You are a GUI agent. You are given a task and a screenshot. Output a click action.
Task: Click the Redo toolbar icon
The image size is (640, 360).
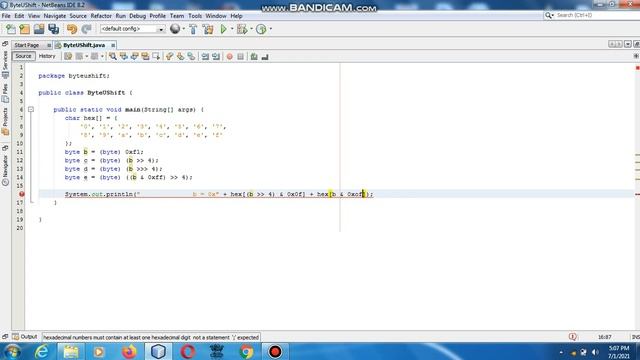(x=86, y=29)
